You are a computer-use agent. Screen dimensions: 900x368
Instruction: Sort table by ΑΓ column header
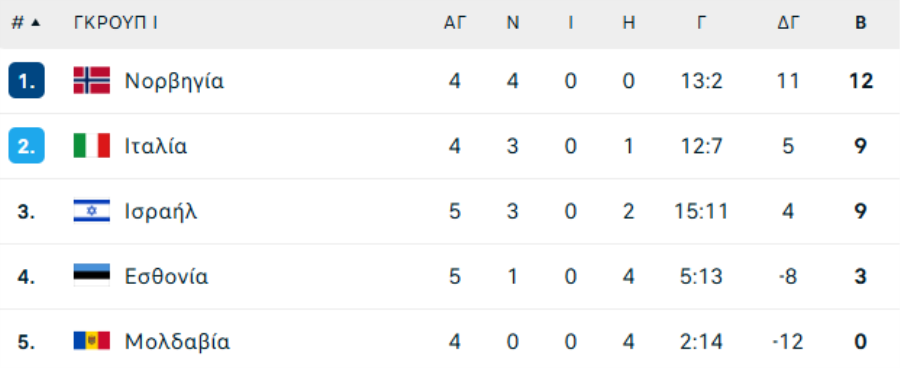click(x=455, y=23)
